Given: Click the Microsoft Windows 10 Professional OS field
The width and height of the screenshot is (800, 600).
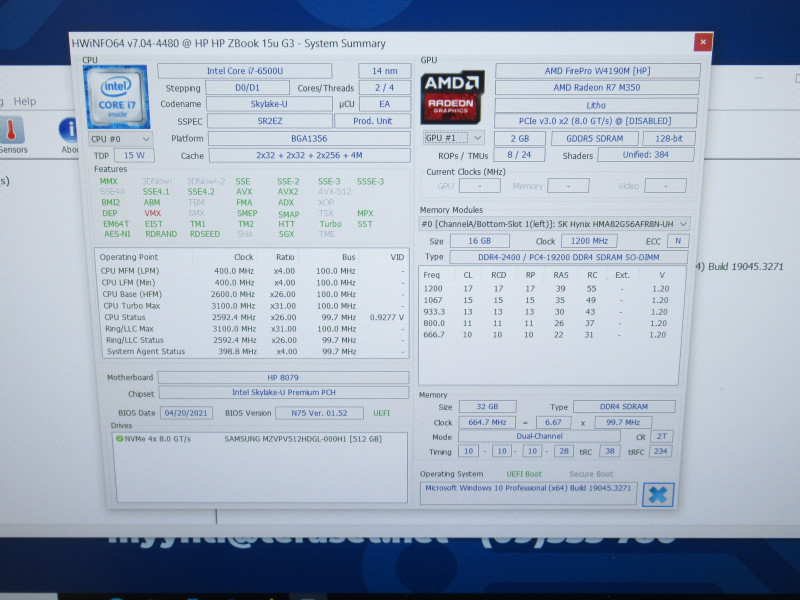Looking at the screenshot, I should coord(528,493).
